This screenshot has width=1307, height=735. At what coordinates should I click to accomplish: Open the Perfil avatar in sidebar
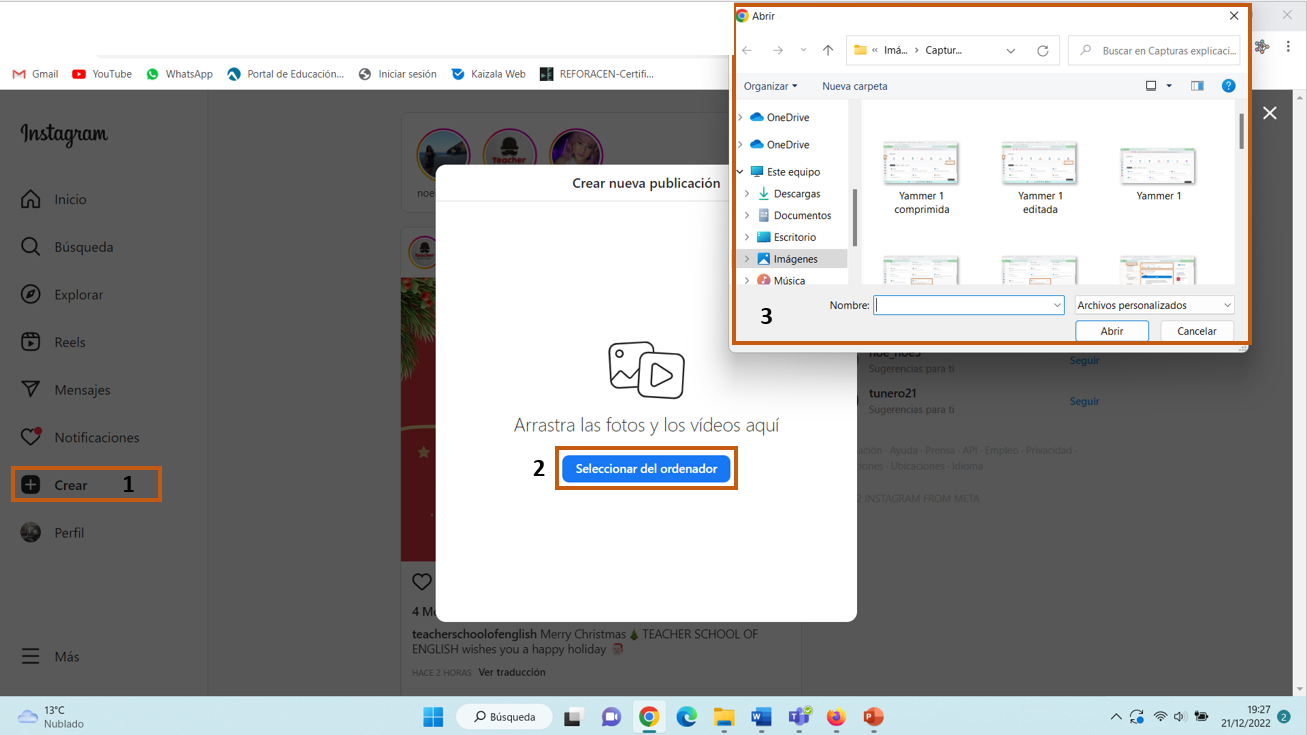(31, 532)
